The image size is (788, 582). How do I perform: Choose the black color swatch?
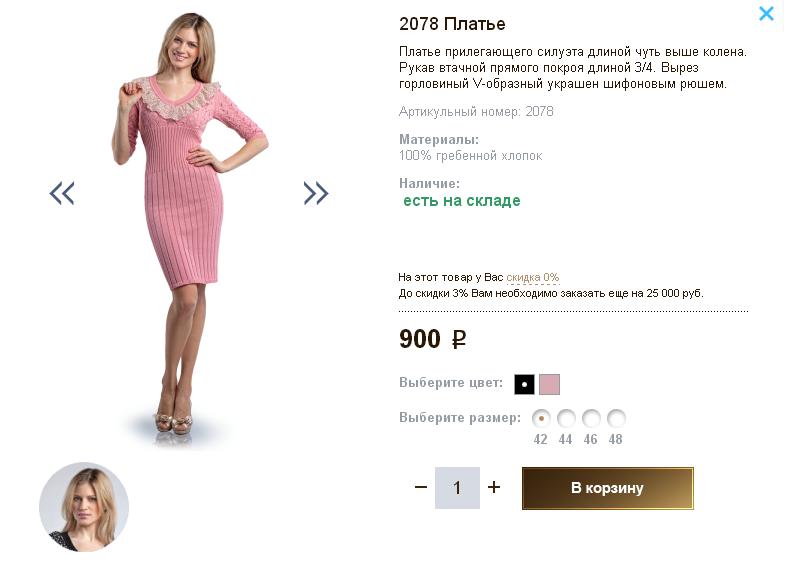click(524, 384)
